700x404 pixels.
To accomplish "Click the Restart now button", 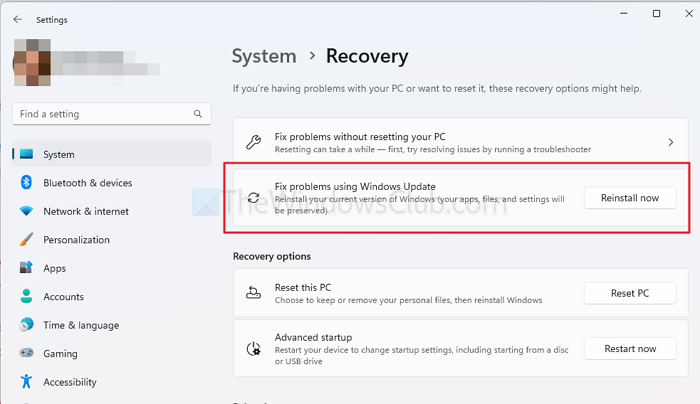I will pyautogui.click(x=630, y=349).
